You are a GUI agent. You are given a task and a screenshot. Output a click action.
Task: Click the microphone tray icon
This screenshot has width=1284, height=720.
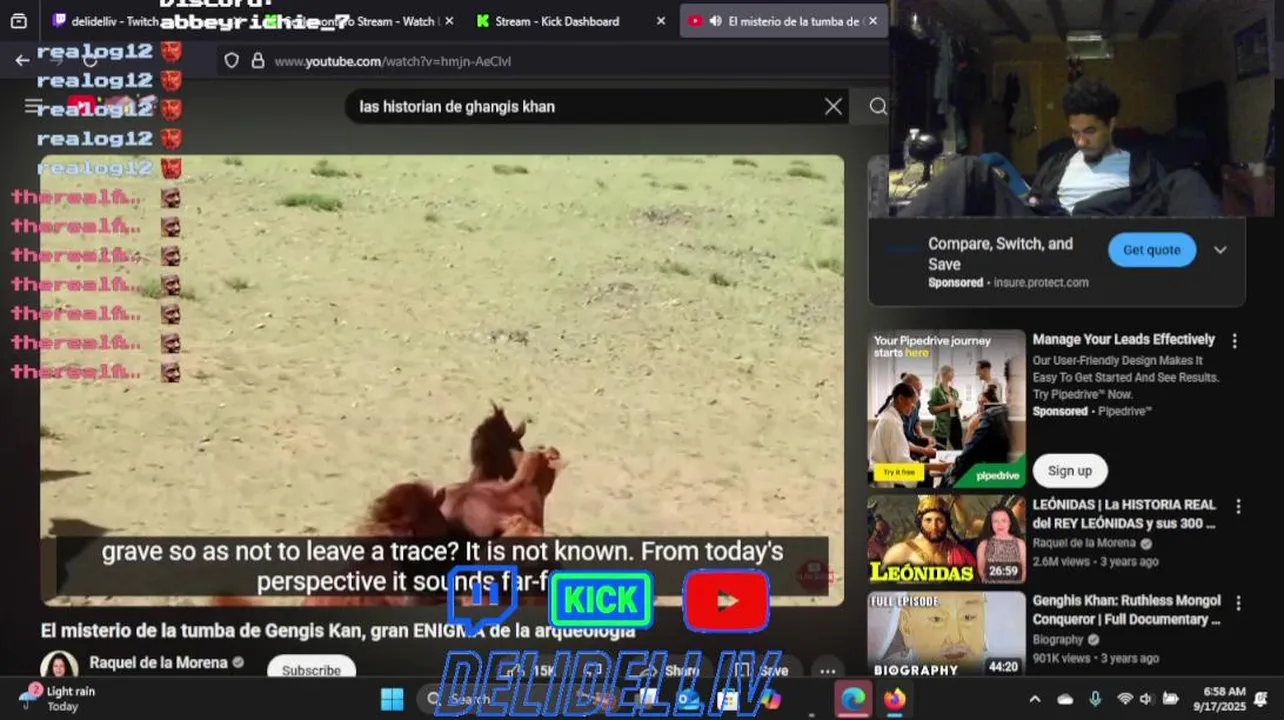[1095, 699]
